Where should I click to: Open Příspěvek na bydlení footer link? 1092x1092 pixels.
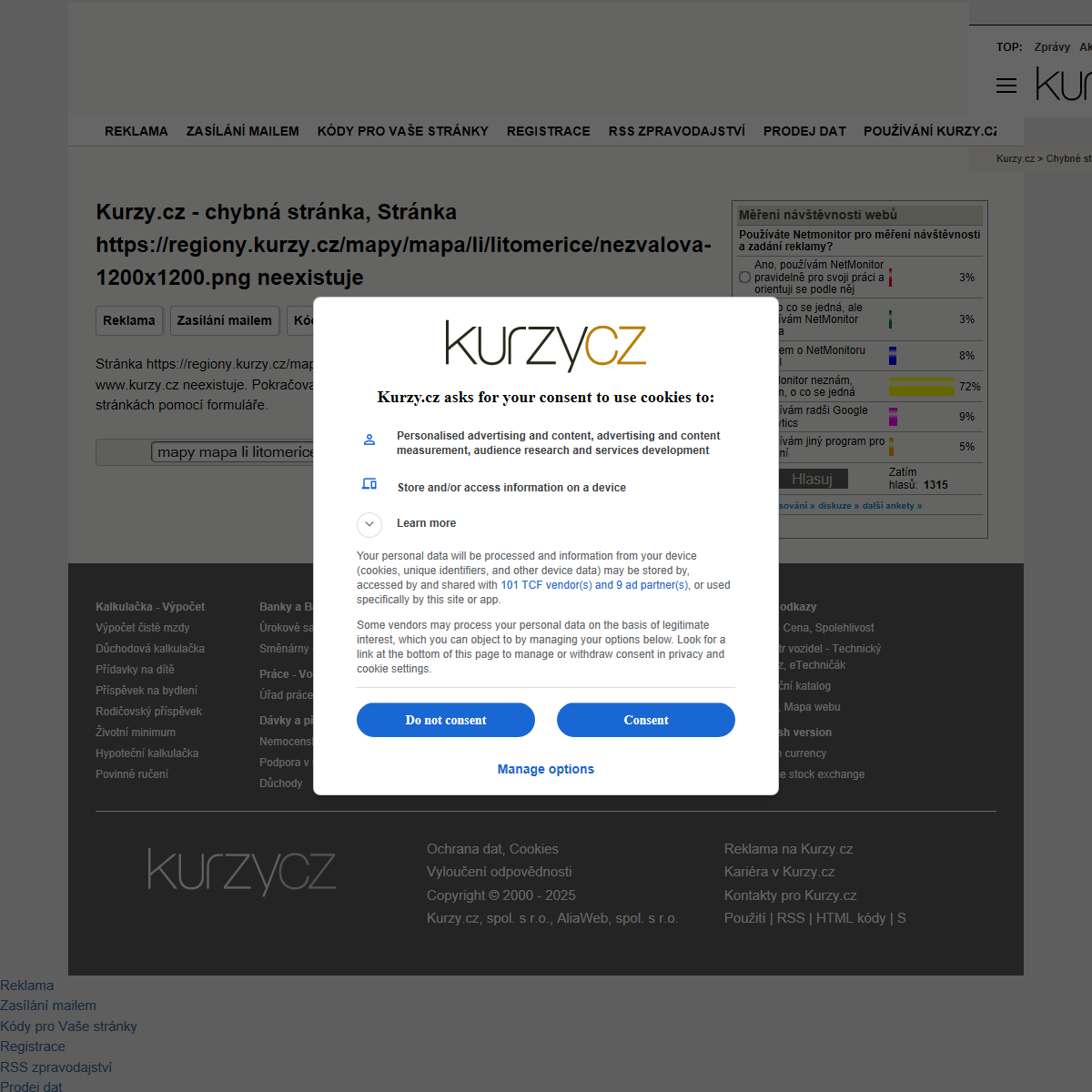click(147, 691)
